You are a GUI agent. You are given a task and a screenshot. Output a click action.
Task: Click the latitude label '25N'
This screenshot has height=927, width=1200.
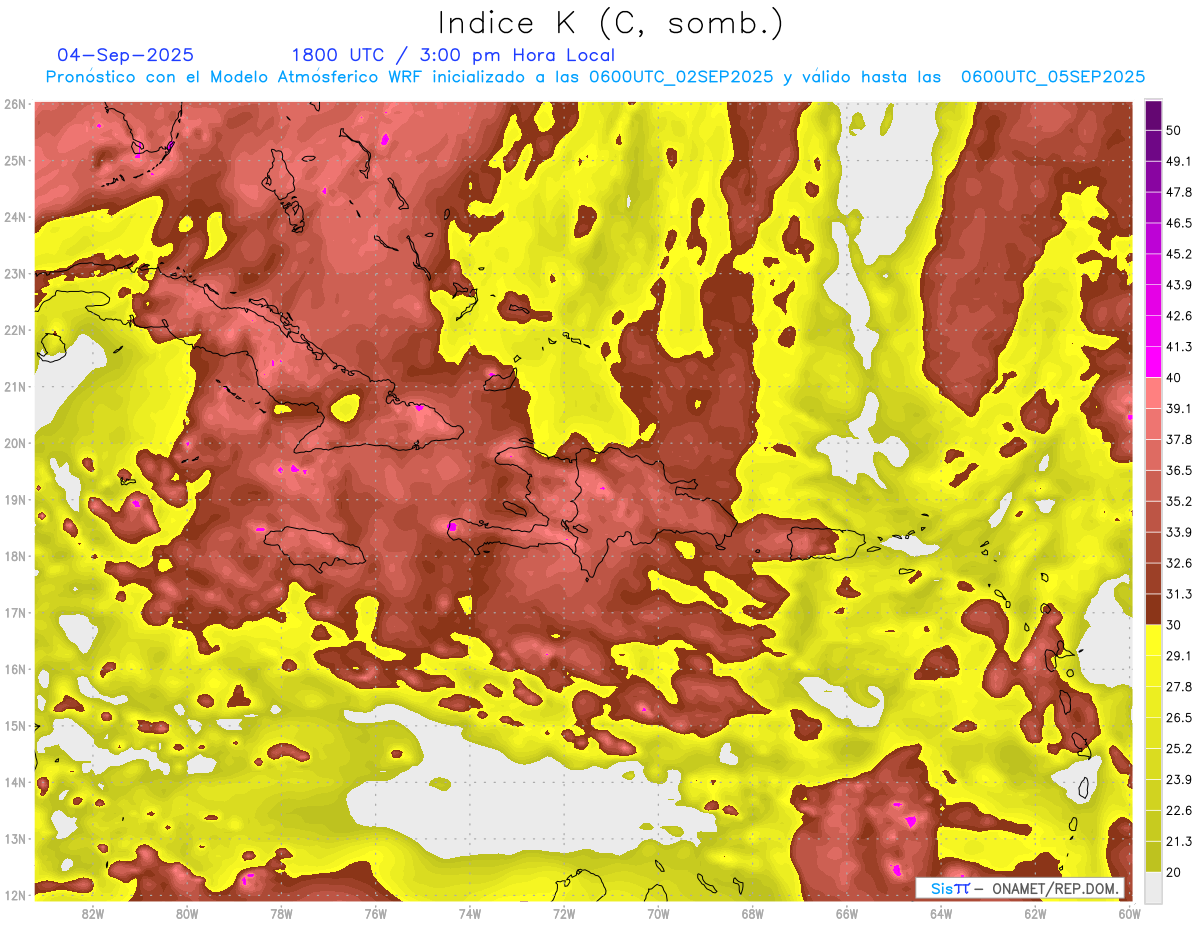15,161
